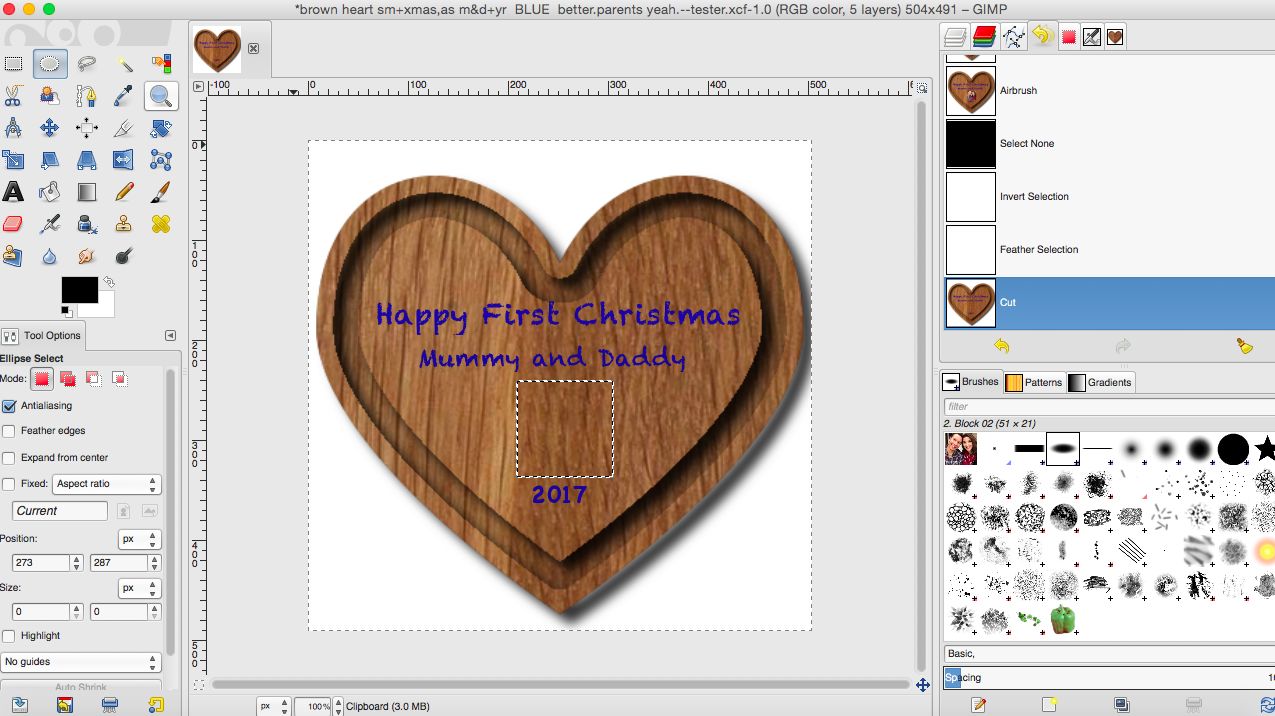Viewport: 1275px width, 716px height.
Task: Open the Patterns tab
Action: [1033, 382]
